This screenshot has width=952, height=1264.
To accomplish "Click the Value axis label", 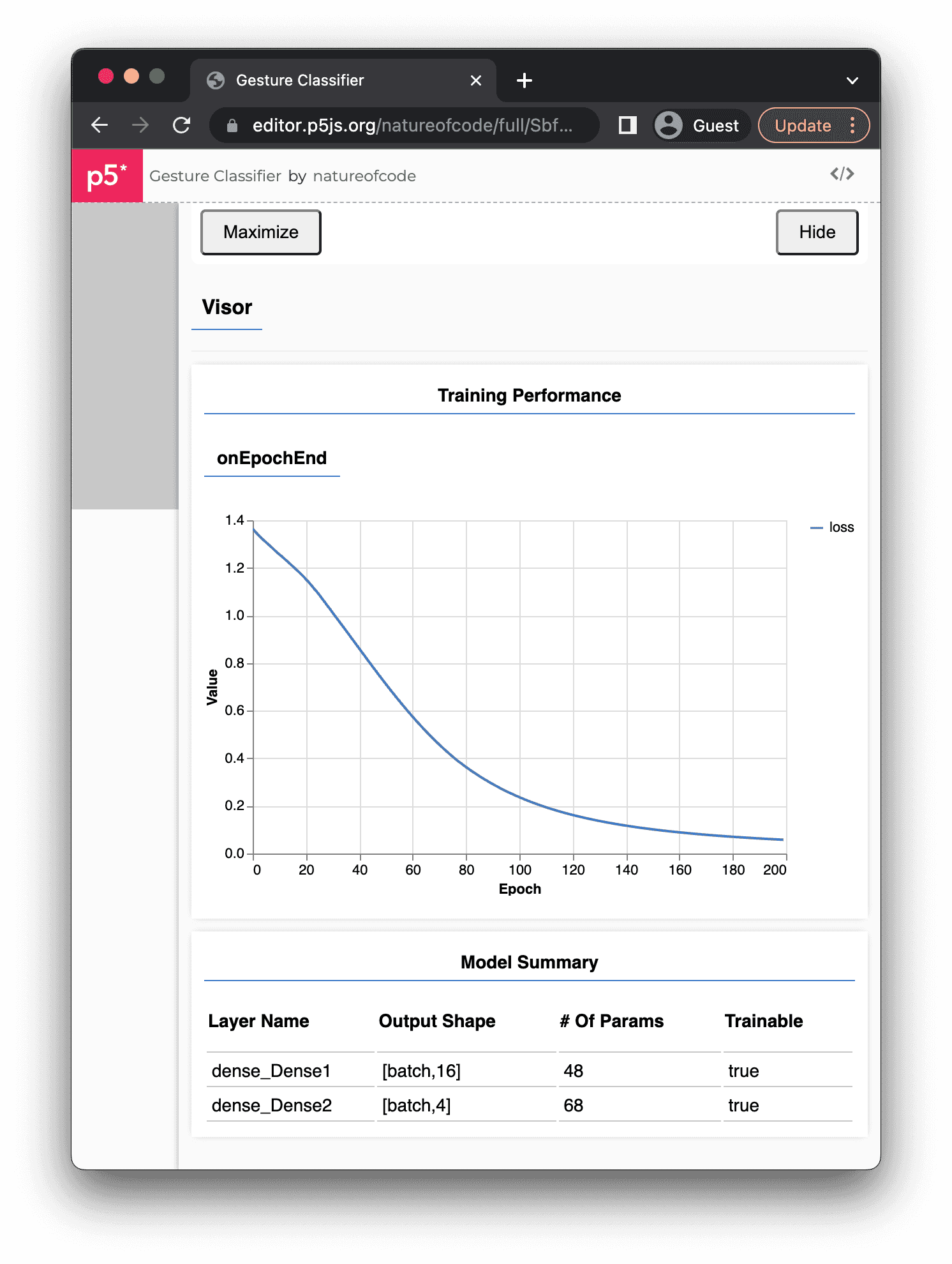I will pos(212,687).
